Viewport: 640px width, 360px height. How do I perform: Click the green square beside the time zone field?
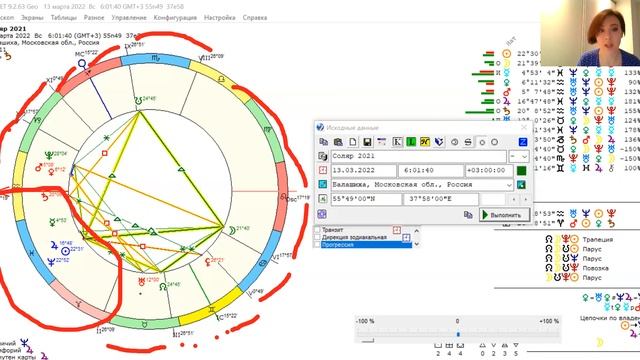click(521, 171)
